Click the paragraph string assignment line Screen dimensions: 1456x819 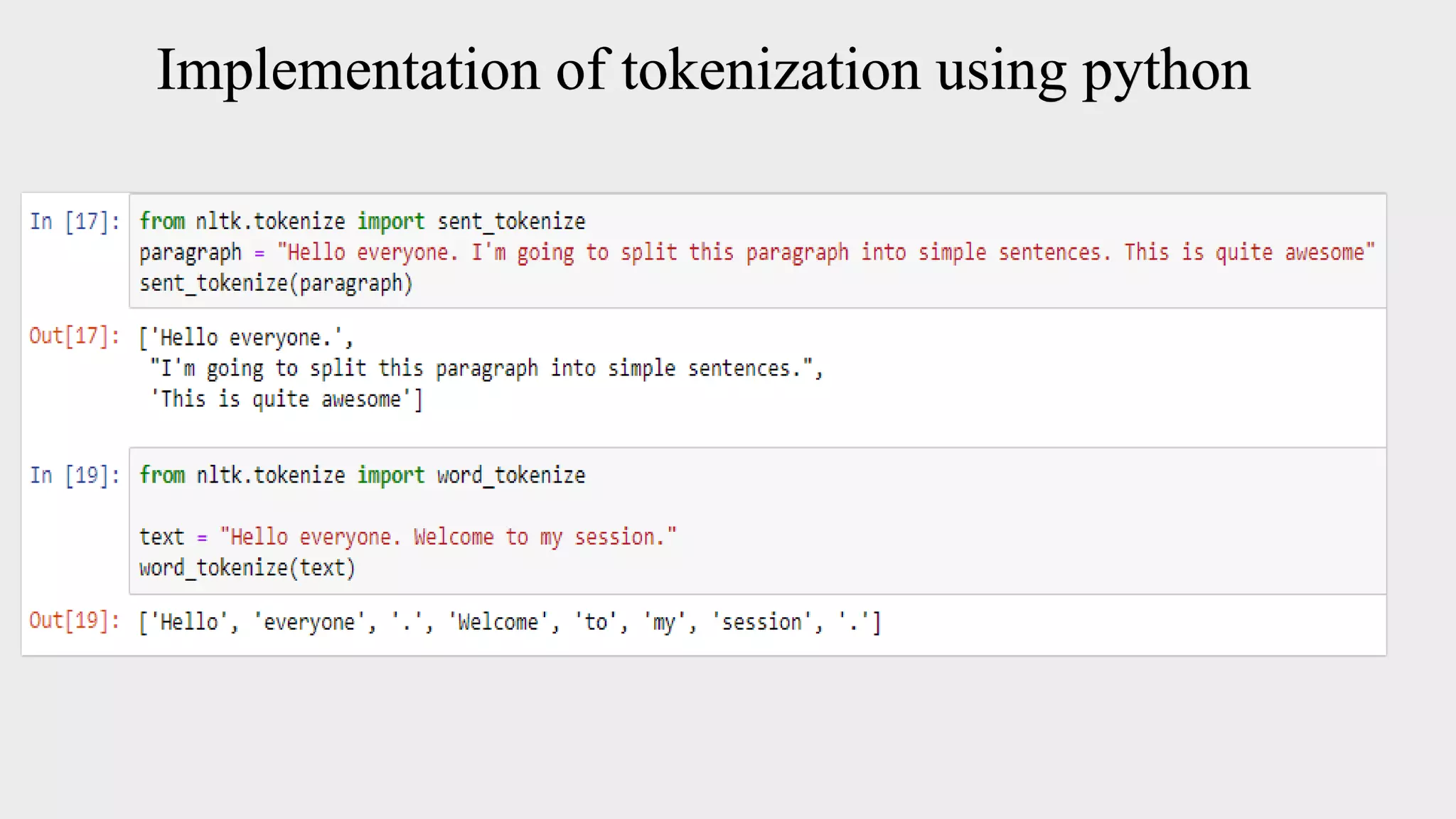pyautogui.click(x=756, y=252)
